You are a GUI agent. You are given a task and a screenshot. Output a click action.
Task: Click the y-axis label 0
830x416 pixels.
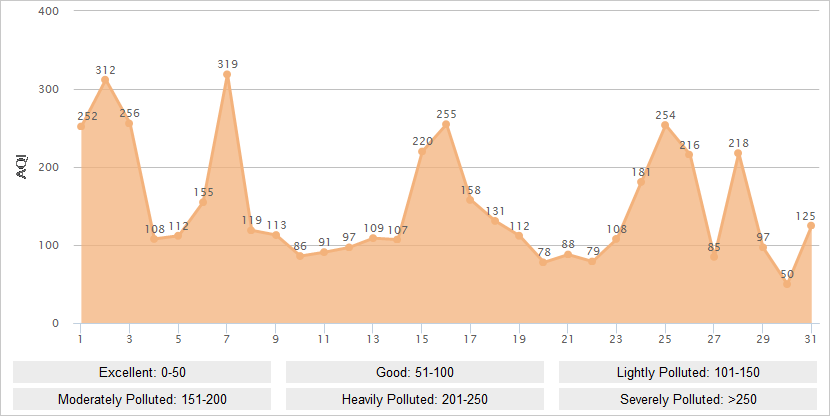pyautogui.click(x=56, y=323)
